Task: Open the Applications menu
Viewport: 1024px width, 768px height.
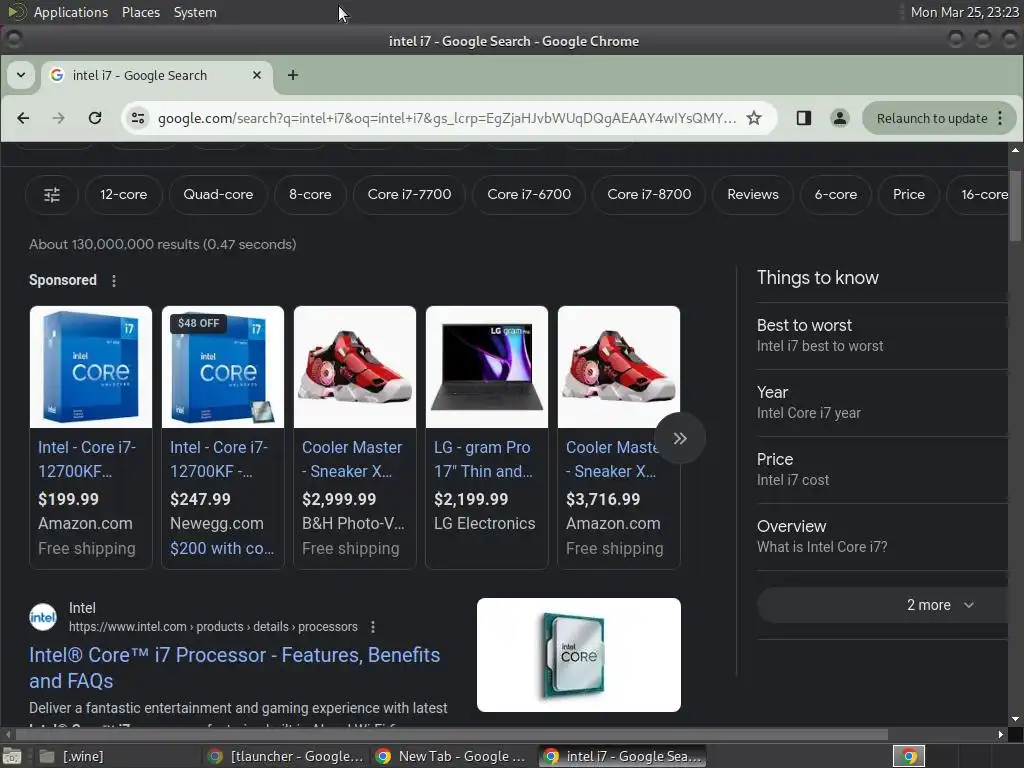Action: click(71, 12)
